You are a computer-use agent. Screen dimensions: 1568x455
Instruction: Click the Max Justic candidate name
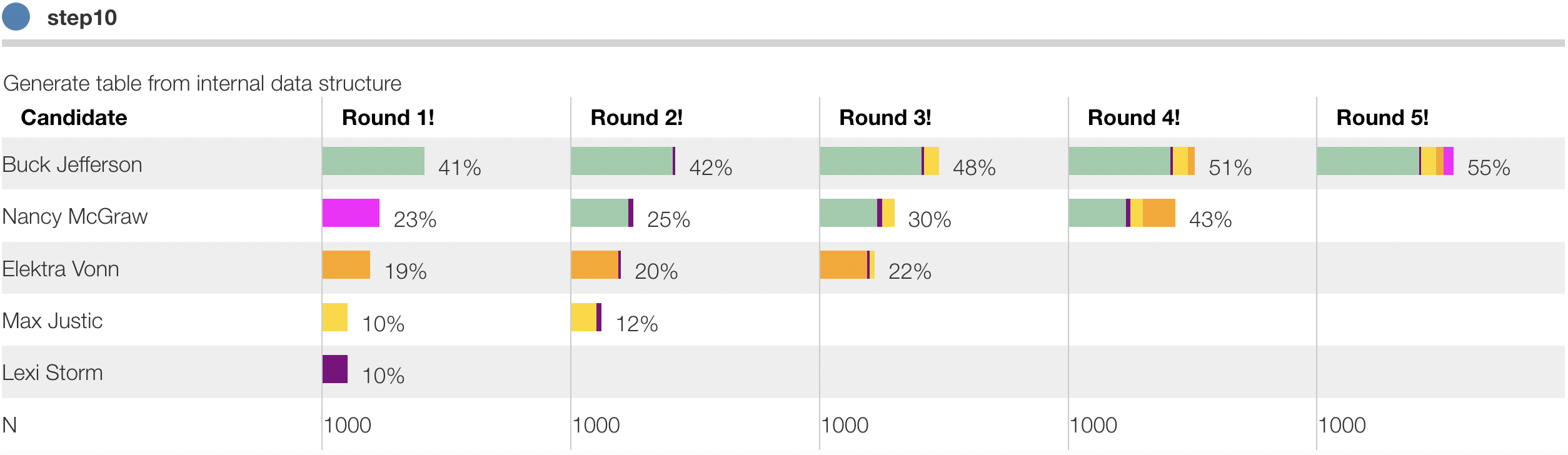53,321
